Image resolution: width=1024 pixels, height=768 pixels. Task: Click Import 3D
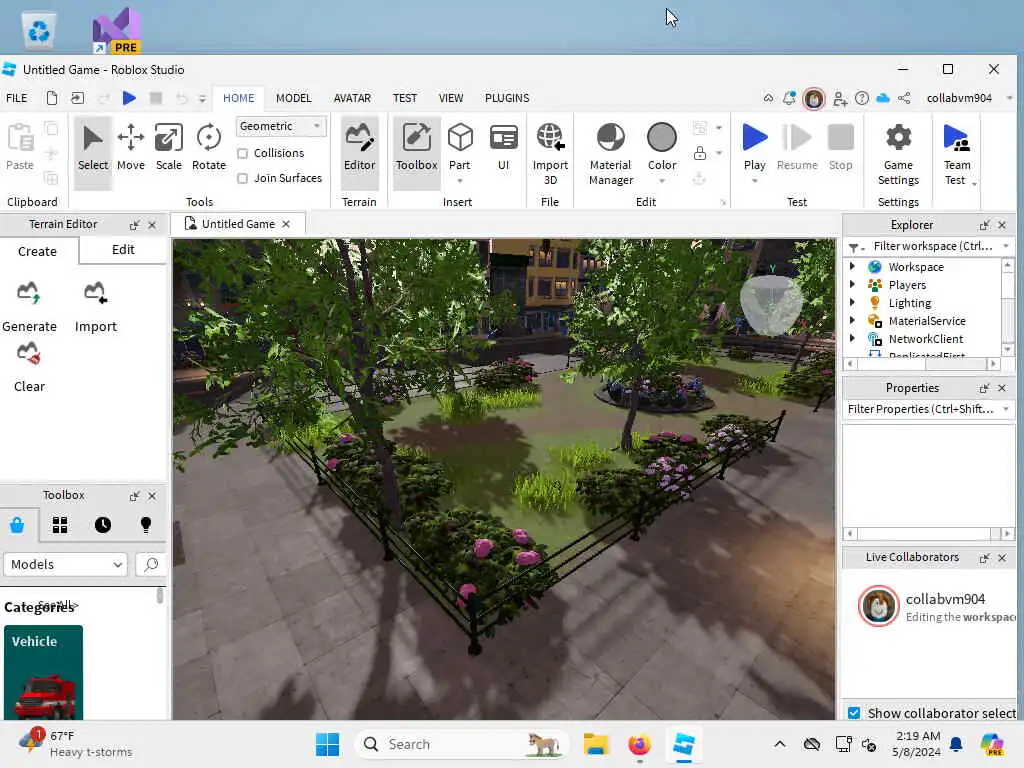[550, 154]
